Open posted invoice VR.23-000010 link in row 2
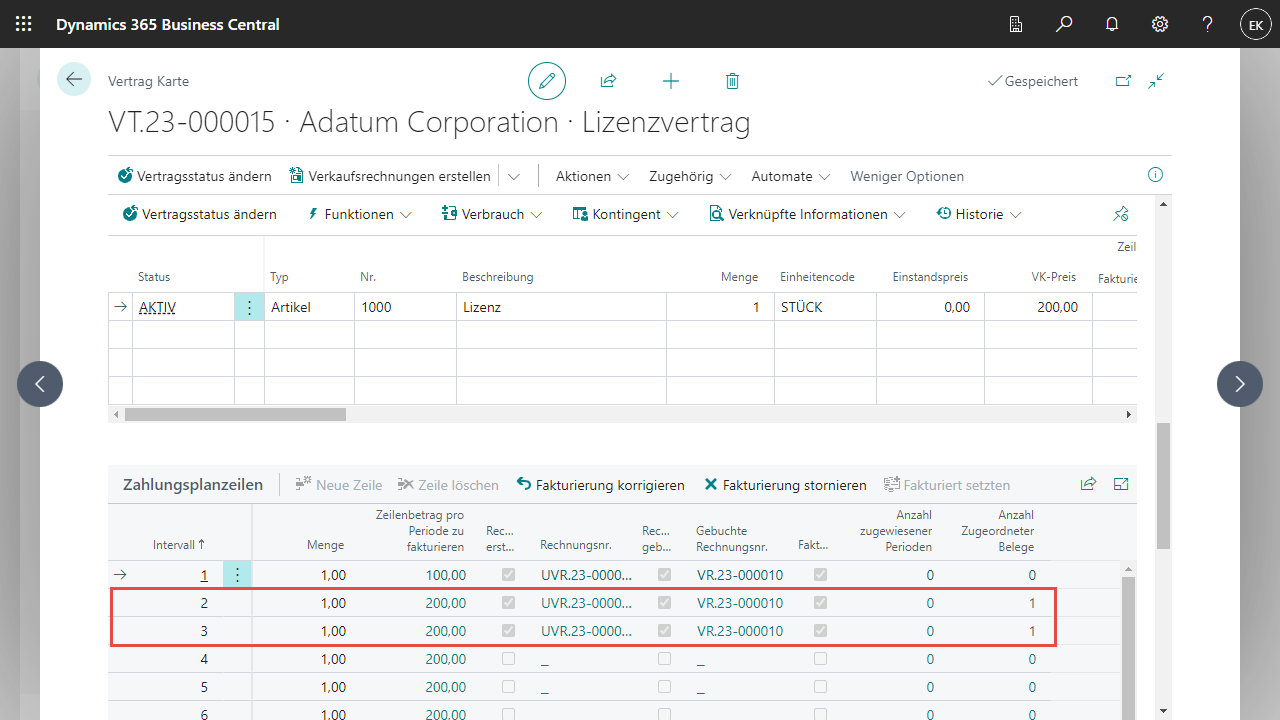Screen dimensions: 1280x720 coord(739,603)
